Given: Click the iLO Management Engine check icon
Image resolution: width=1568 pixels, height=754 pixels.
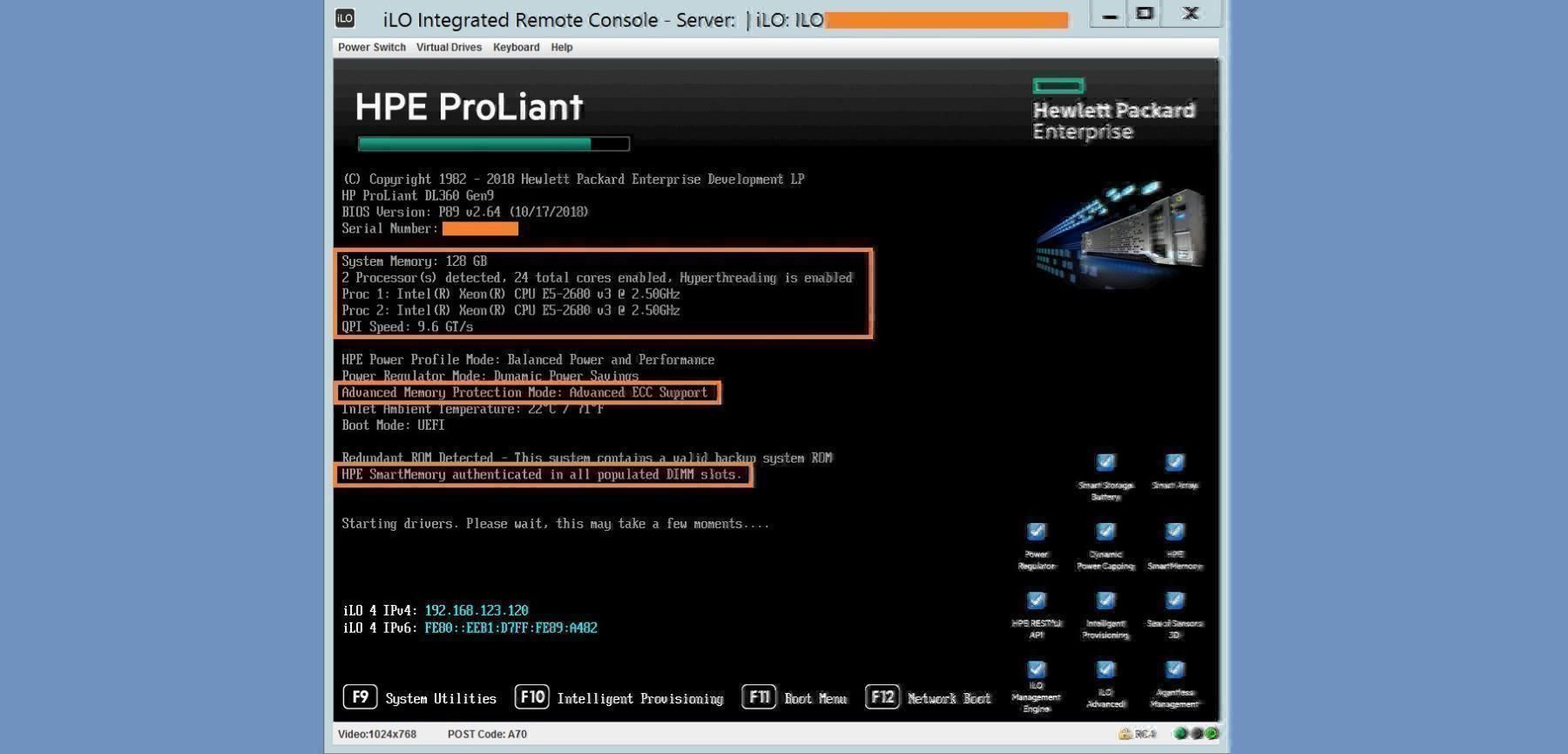Looking at the screenshot, I should tap(1036, 669).
